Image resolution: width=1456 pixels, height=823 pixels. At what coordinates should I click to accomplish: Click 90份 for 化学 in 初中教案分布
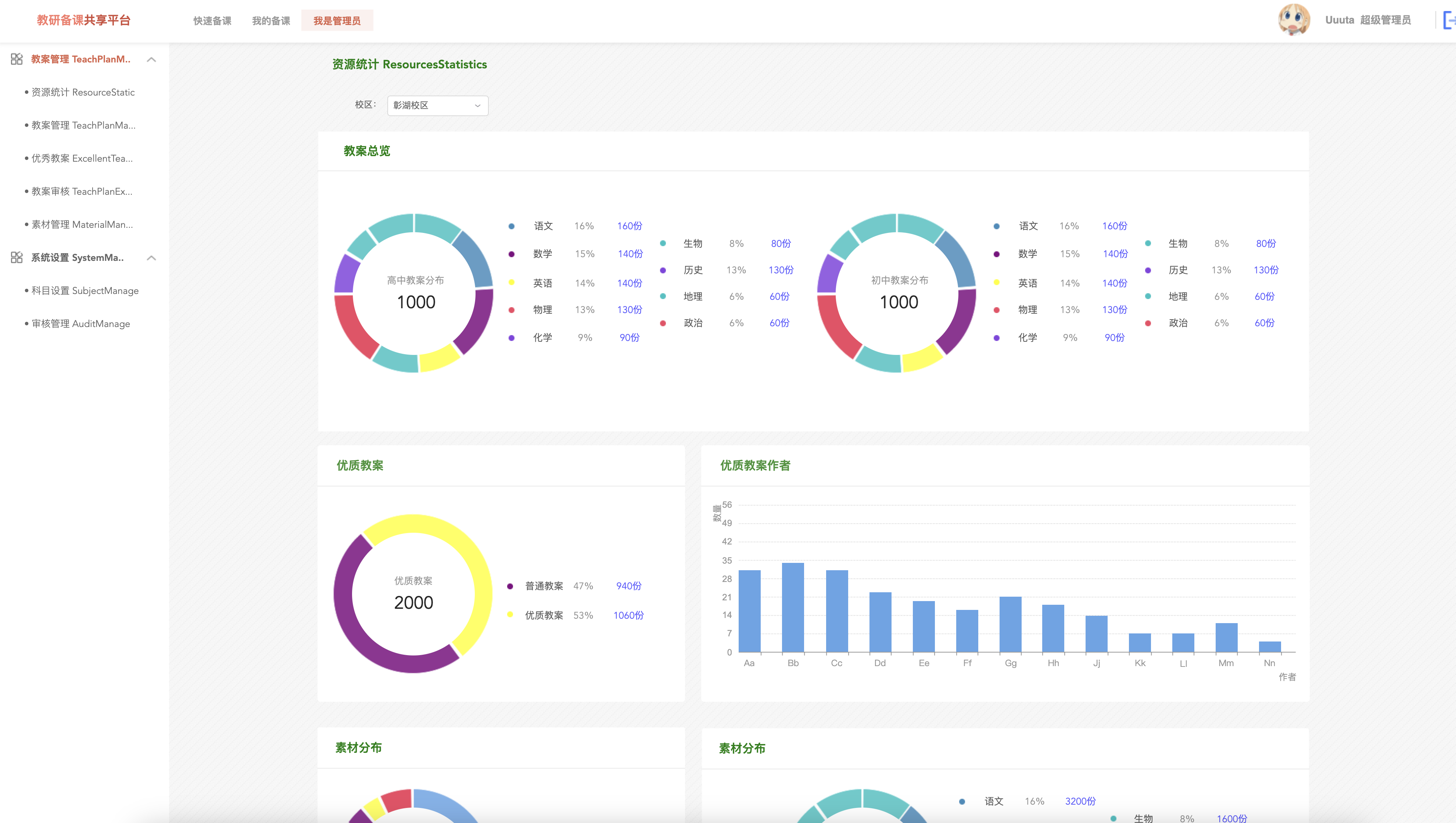coord(1115,338)
